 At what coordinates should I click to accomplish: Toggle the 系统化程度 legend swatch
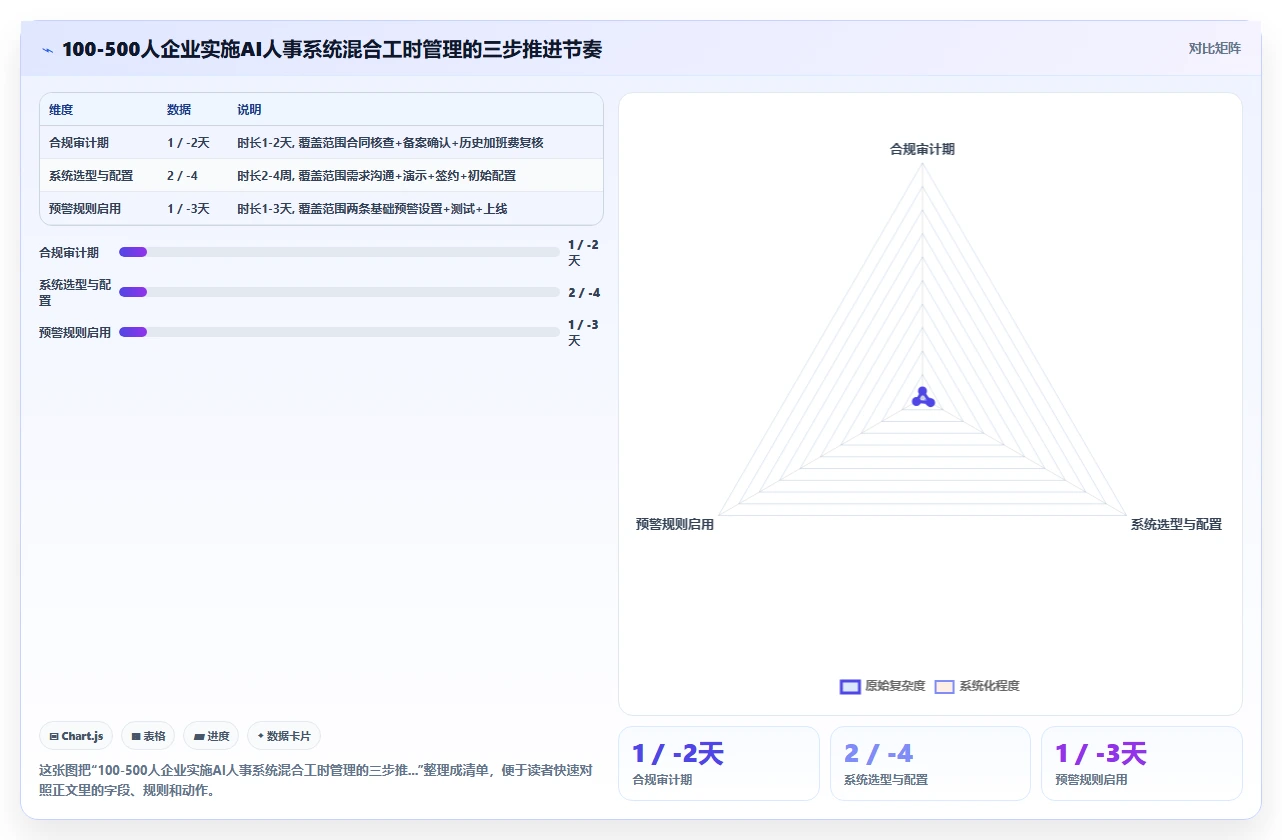click(x=944, y=686)
